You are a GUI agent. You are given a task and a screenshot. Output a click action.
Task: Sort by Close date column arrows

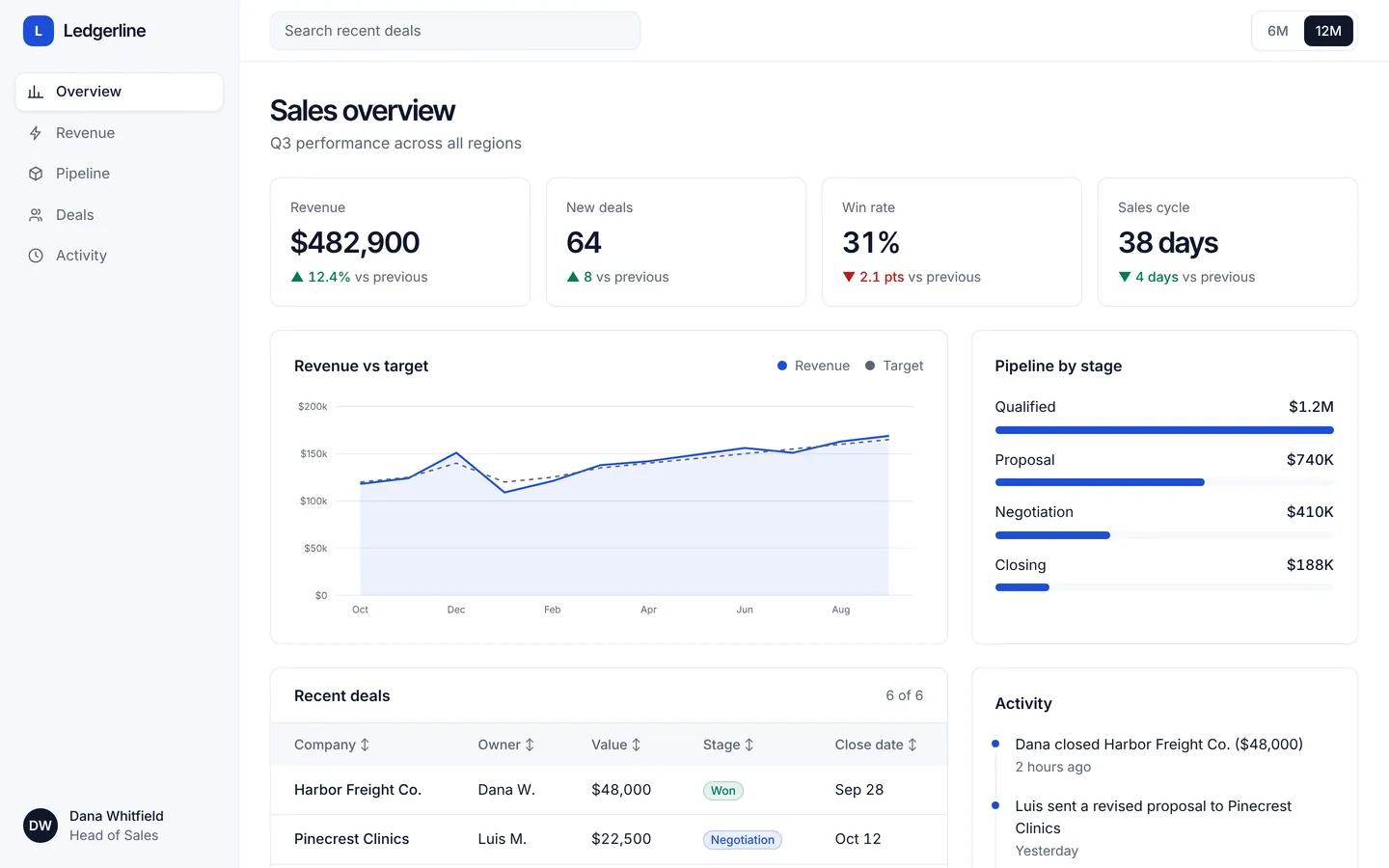(912, 745)
